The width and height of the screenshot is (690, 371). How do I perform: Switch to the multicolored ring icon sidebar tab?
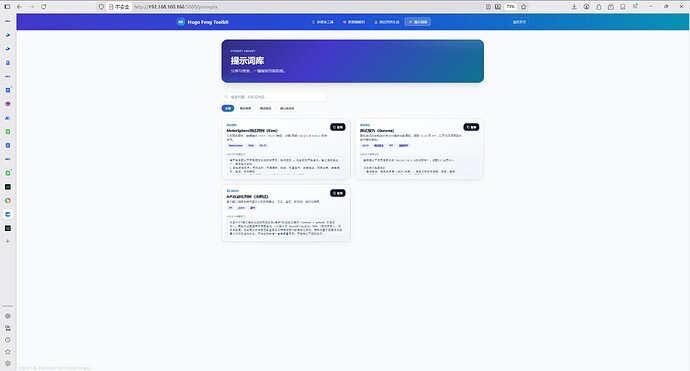click(x=7, y=201)
